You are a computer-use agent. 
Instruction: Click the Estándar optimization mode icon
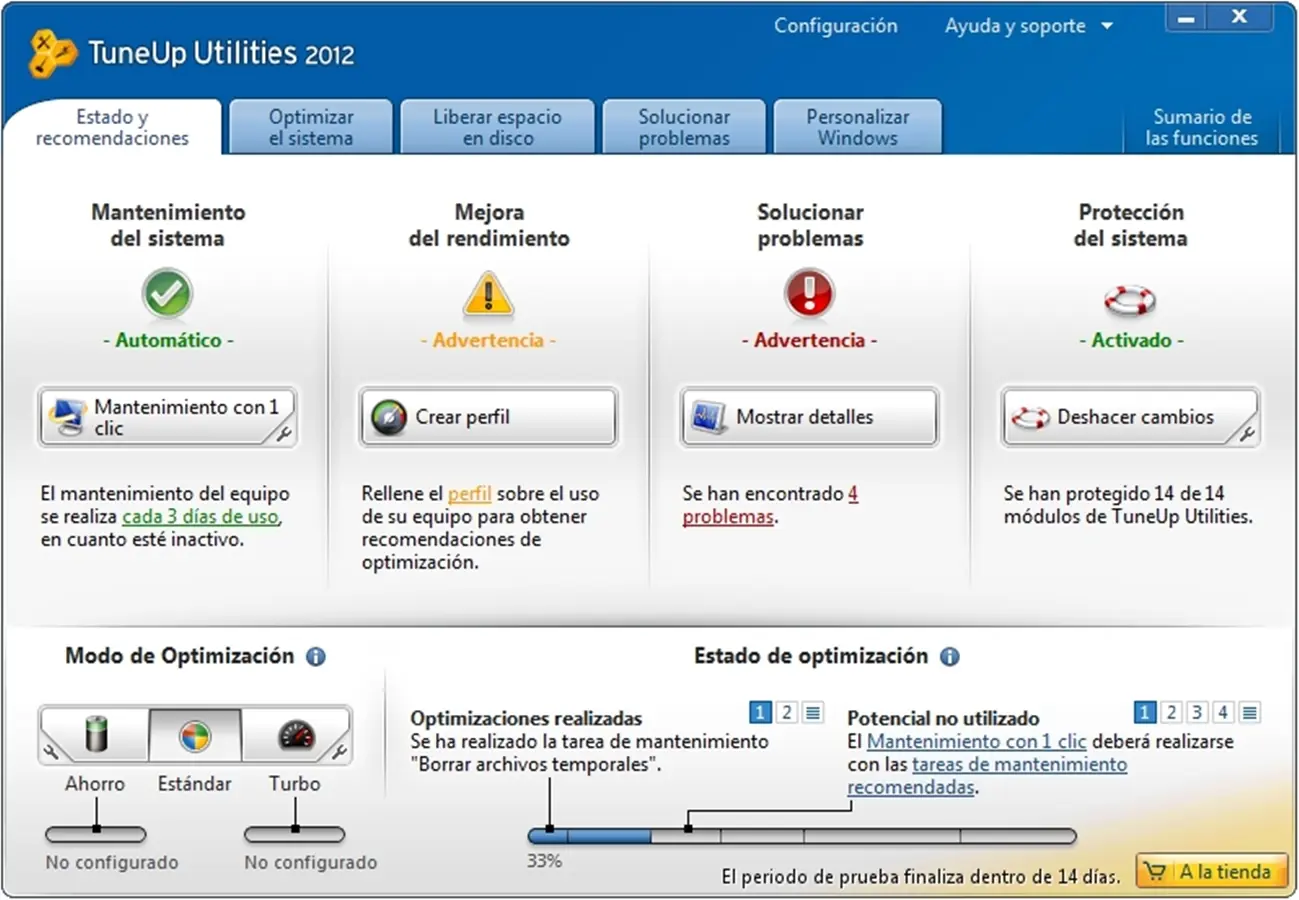click(194, 733)
